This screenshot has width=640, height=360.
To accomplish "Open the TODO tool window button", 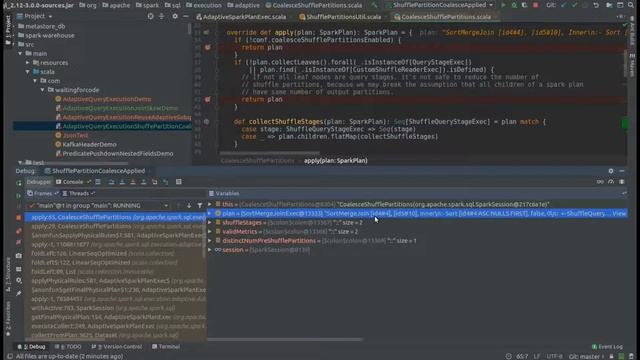I will (x=69, y=347).
